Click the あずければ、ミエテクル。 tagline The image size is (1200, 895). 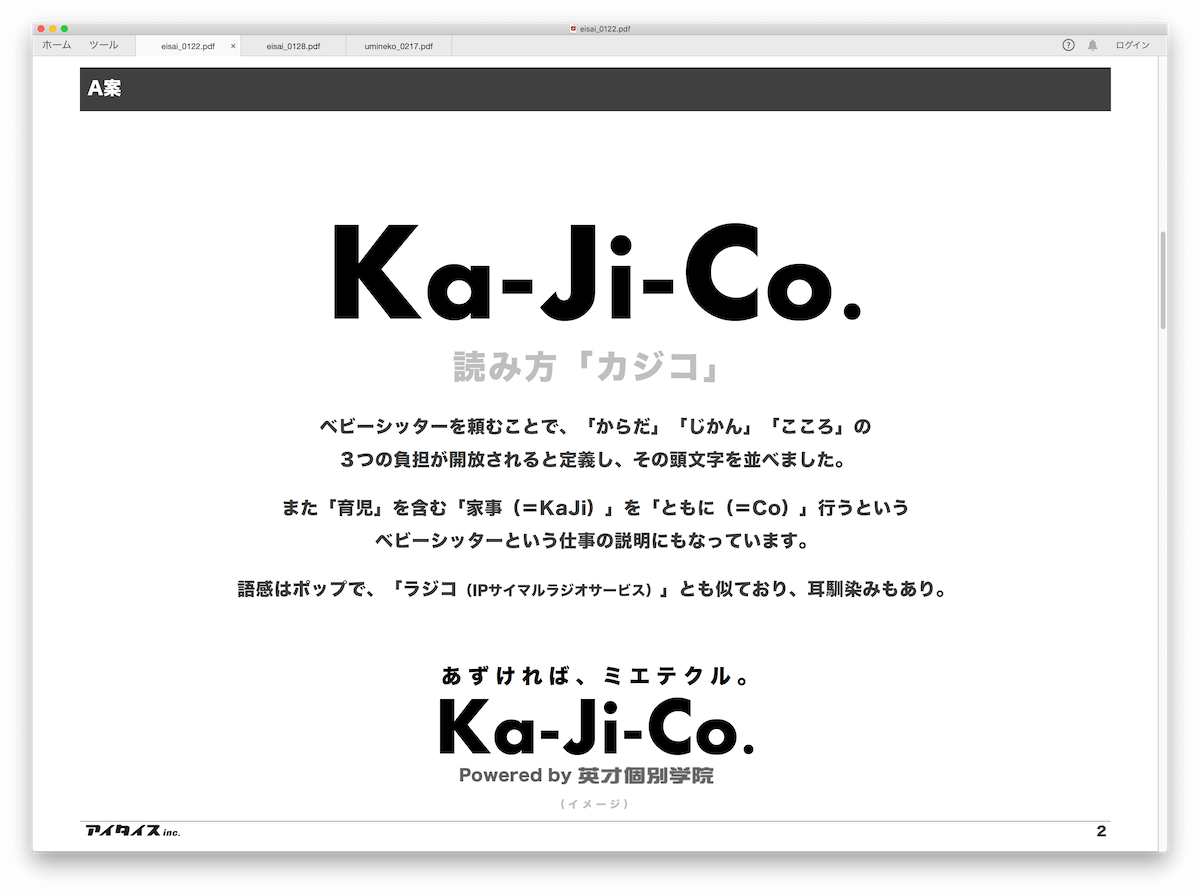(595, 676)
